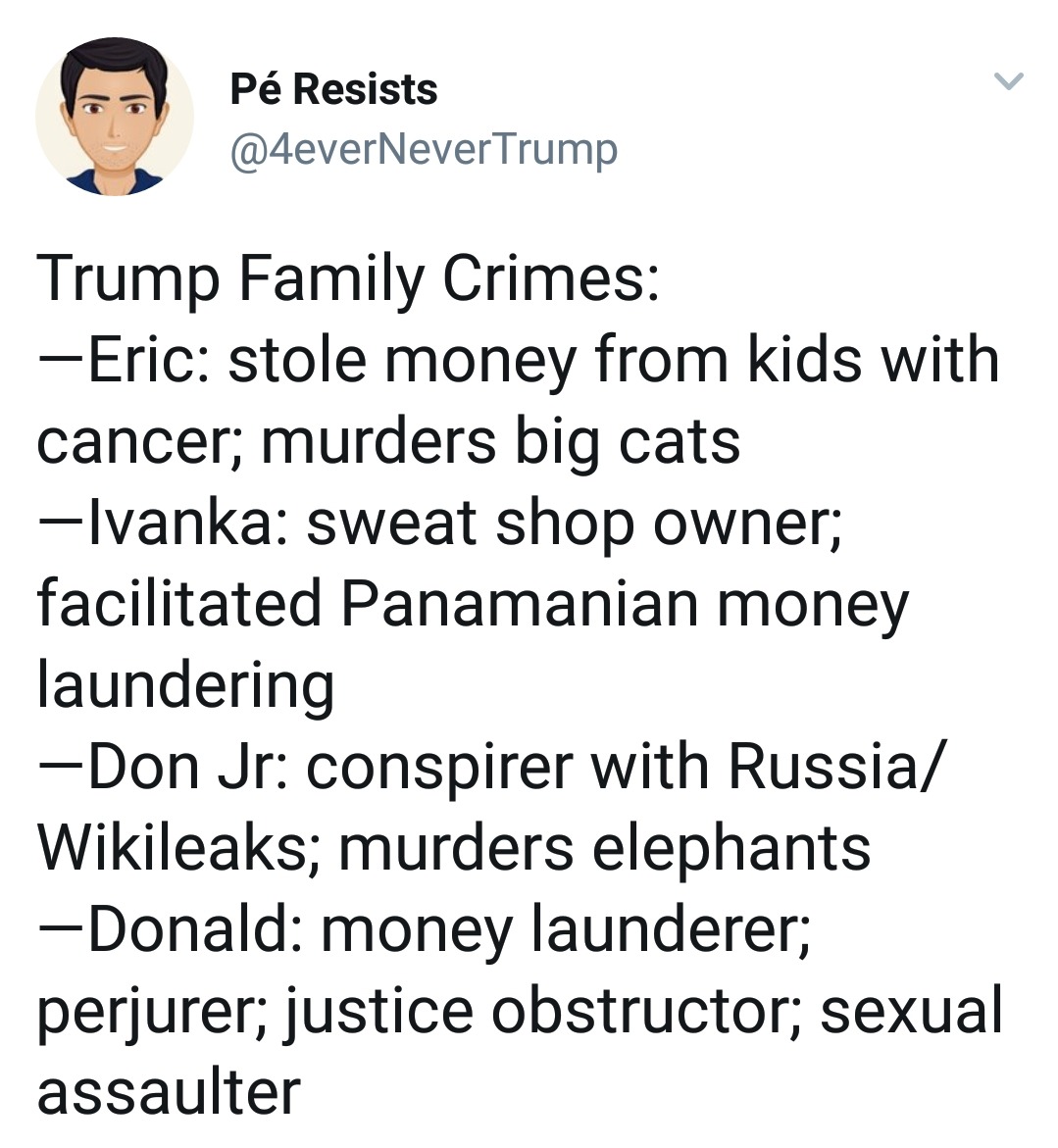Click the words 'Don Jr' in tweet
This screenshot has width=1058, height=1148.
185,767
